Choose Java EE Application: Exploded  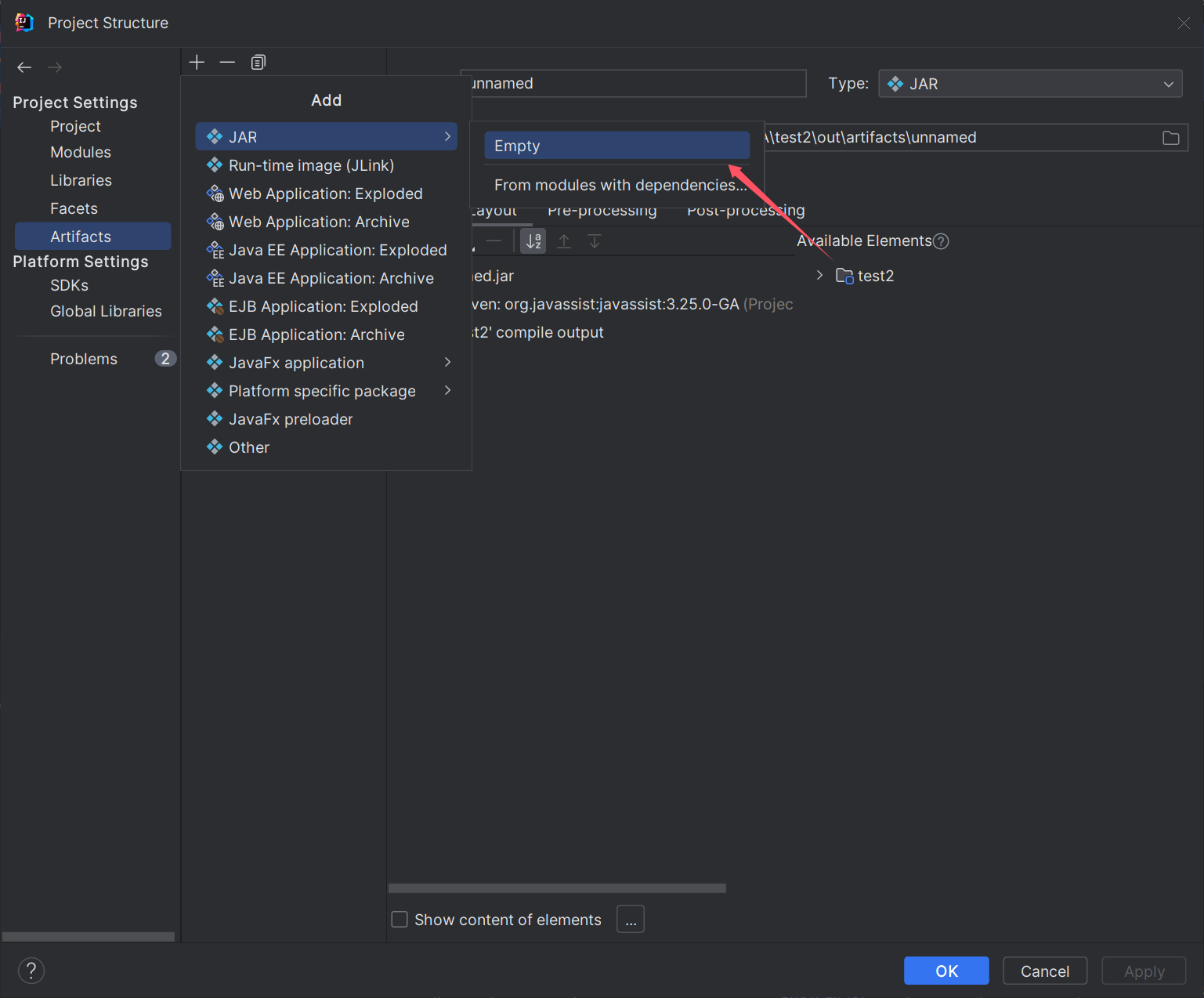click(326, 250)
